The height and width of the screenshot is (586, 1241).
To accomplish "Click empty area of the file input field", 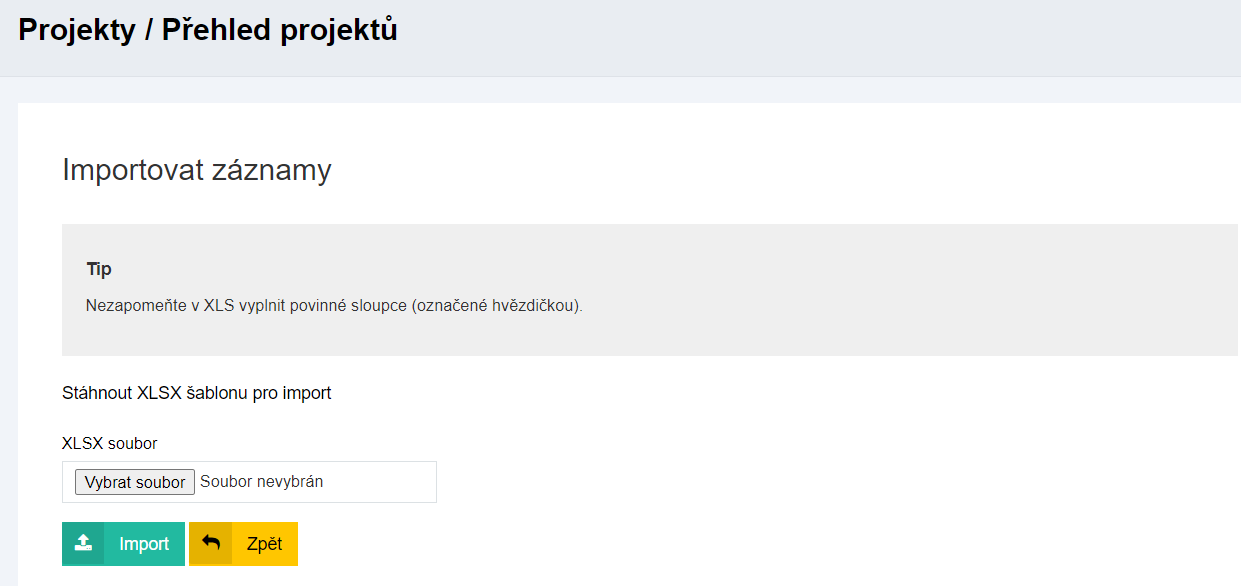I will point(385,482).
